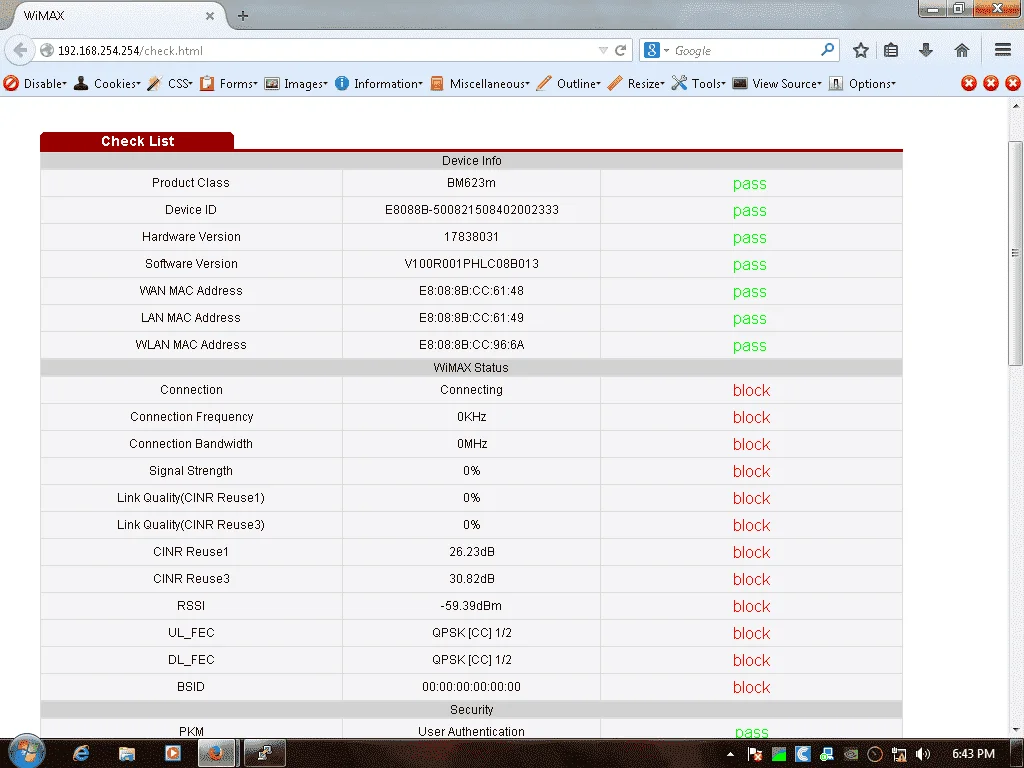This screenshot has height=768, width=1024.
Task: Switch to Firefox taskbar button
Action: (217, 754)
